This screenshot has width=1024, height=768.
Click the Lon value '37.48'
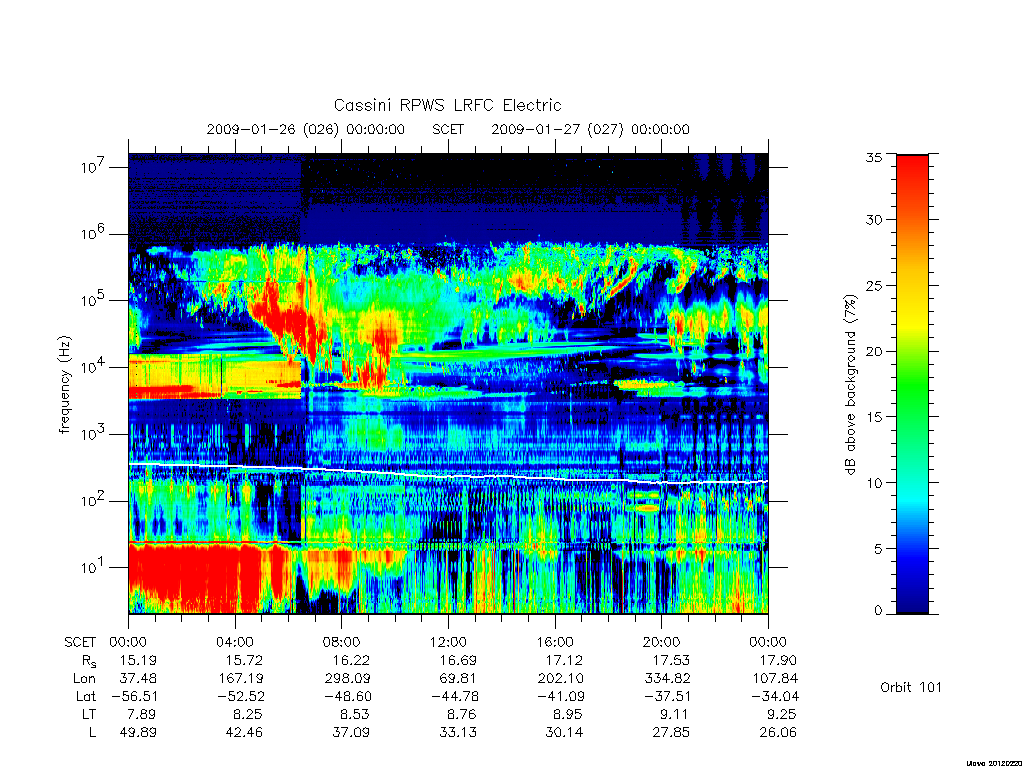(138, 679)
